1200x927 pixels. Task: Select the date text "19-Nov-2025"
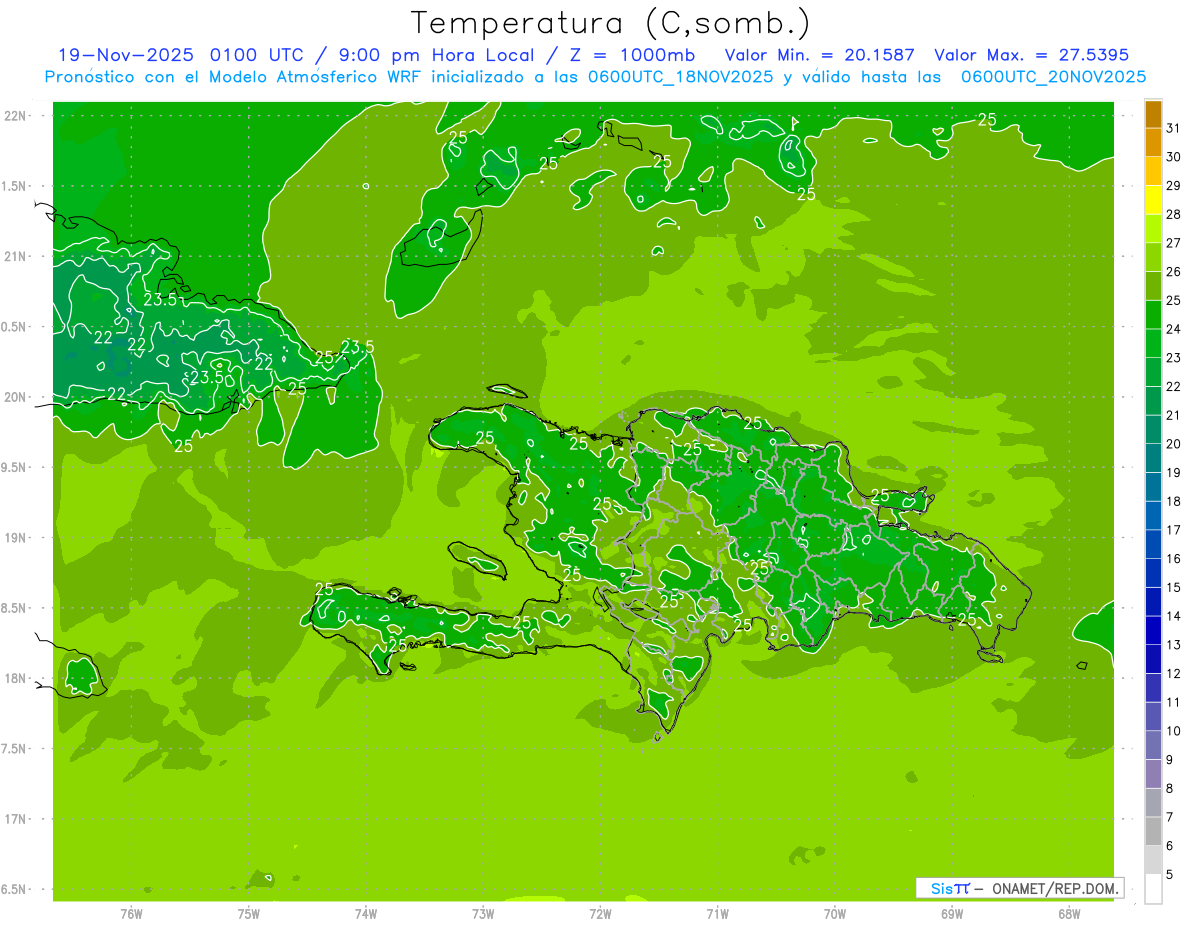pyautogui.click(x=125, y=55)
